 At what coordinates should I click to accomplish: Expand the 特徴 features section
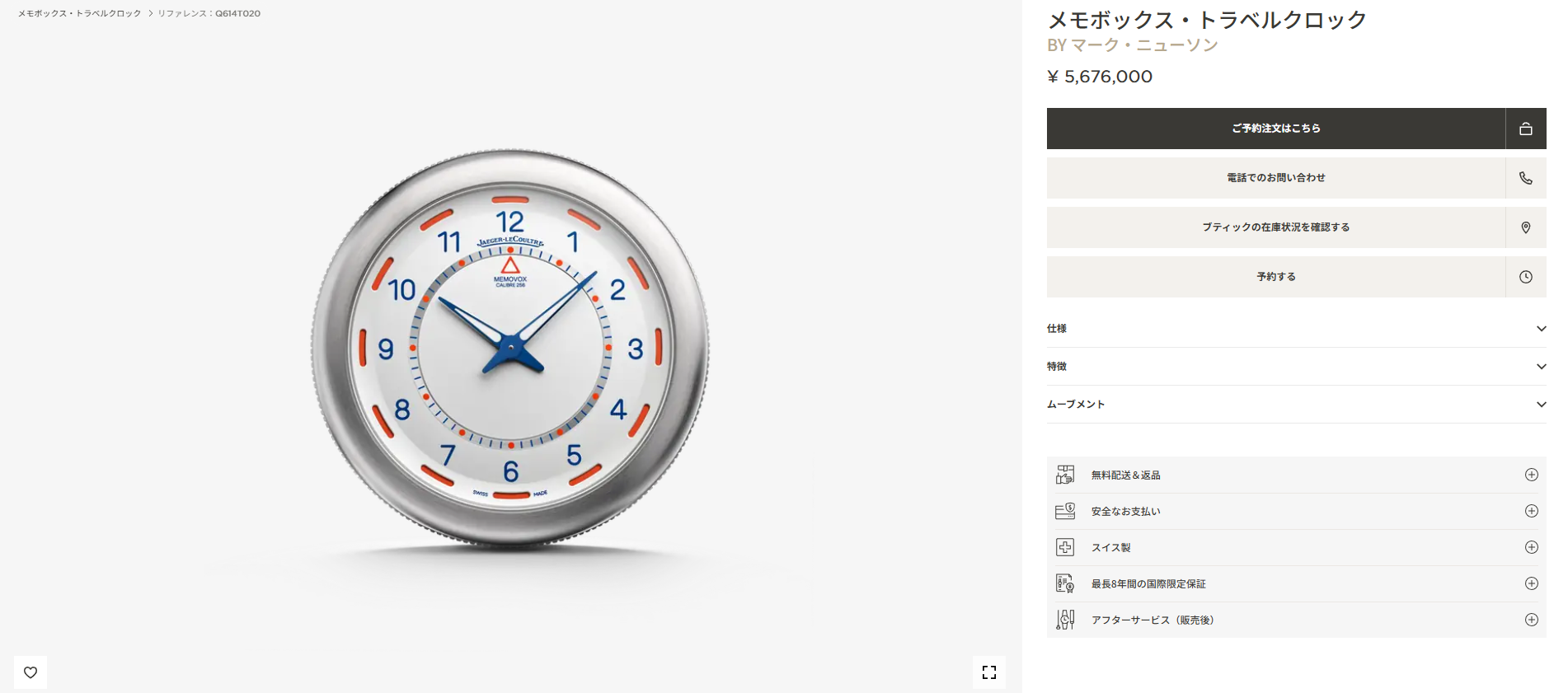pyautogui.click(x=1297, y=367)
